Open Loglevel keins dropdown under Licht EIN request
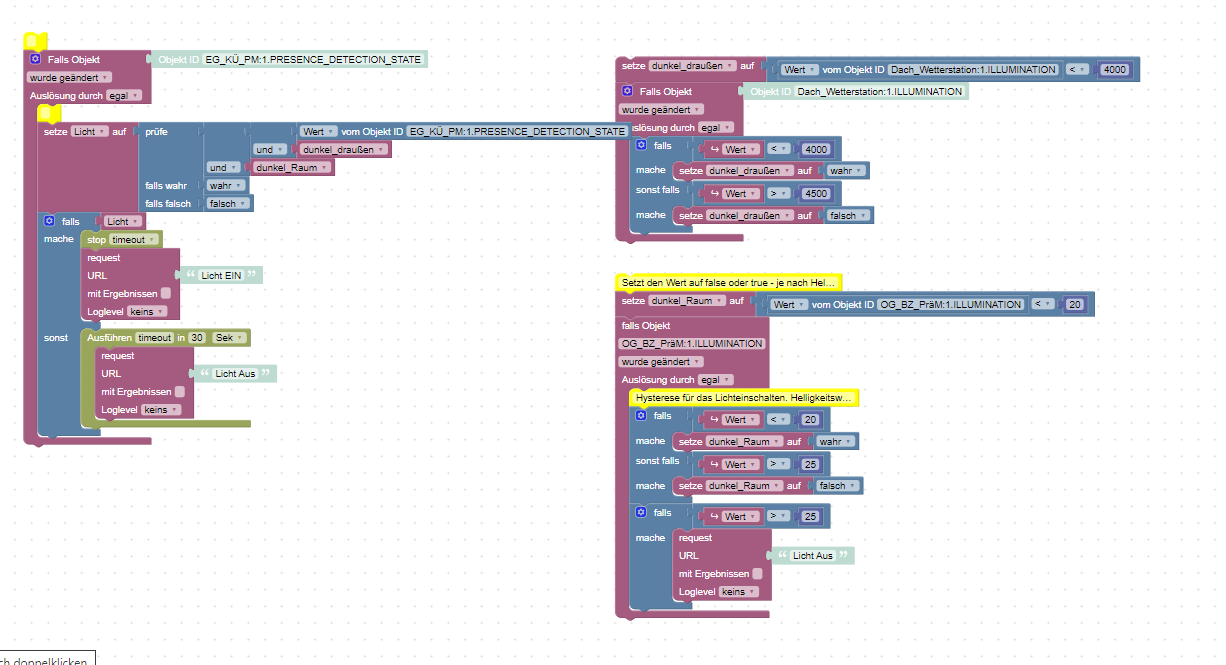This screenshot has height=665, width=1226. tap(148, 312)
